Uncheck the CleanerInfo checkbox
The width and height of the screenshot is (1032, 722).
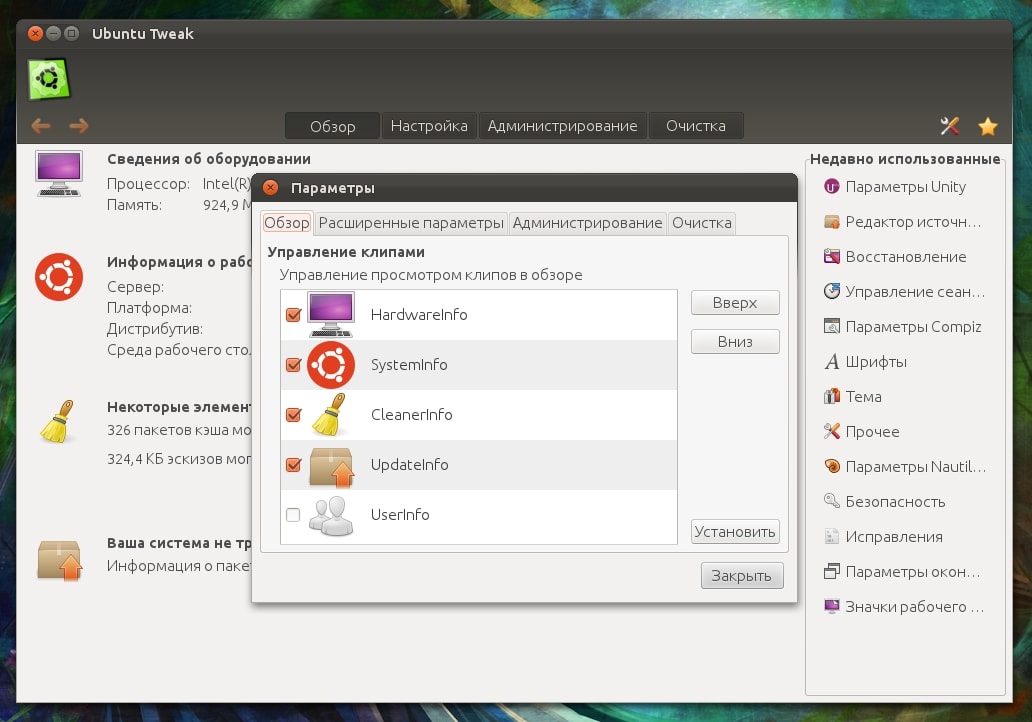[x=294, y=415]
